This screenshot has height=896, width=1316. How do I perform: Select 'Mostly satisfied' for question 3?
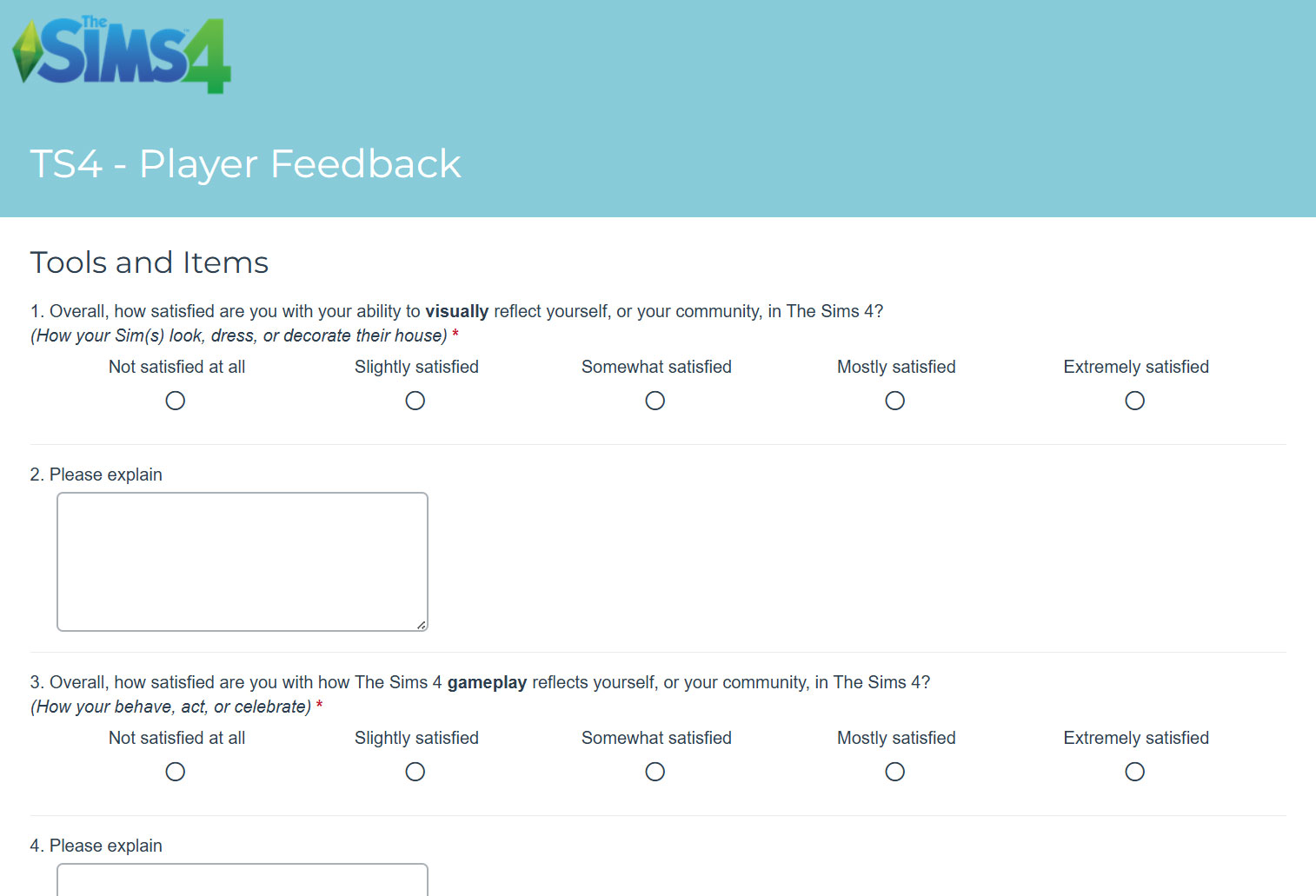click(895, 772)
